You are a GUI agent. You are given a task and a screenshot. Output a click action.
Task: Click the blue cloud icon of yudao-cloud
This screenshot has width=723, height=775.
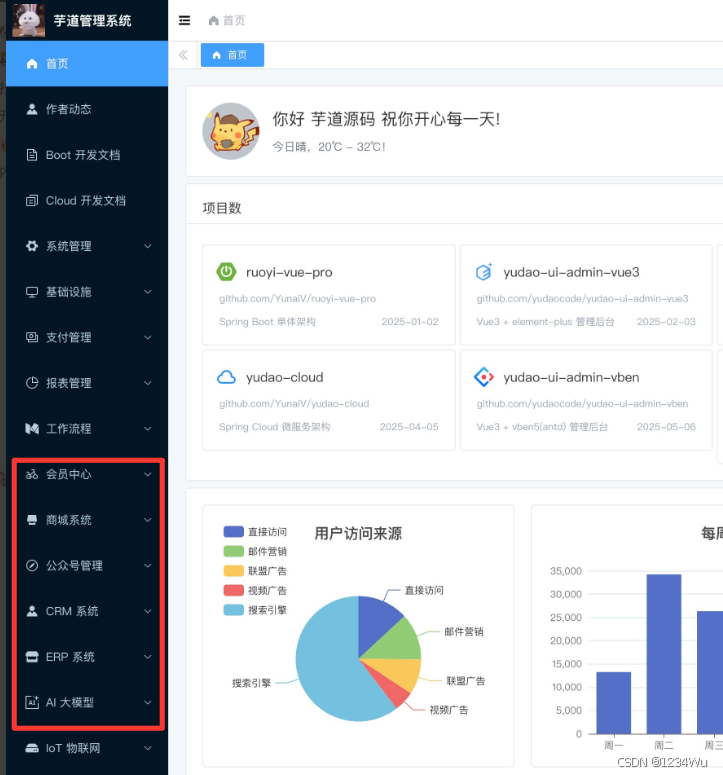point(226,377)
